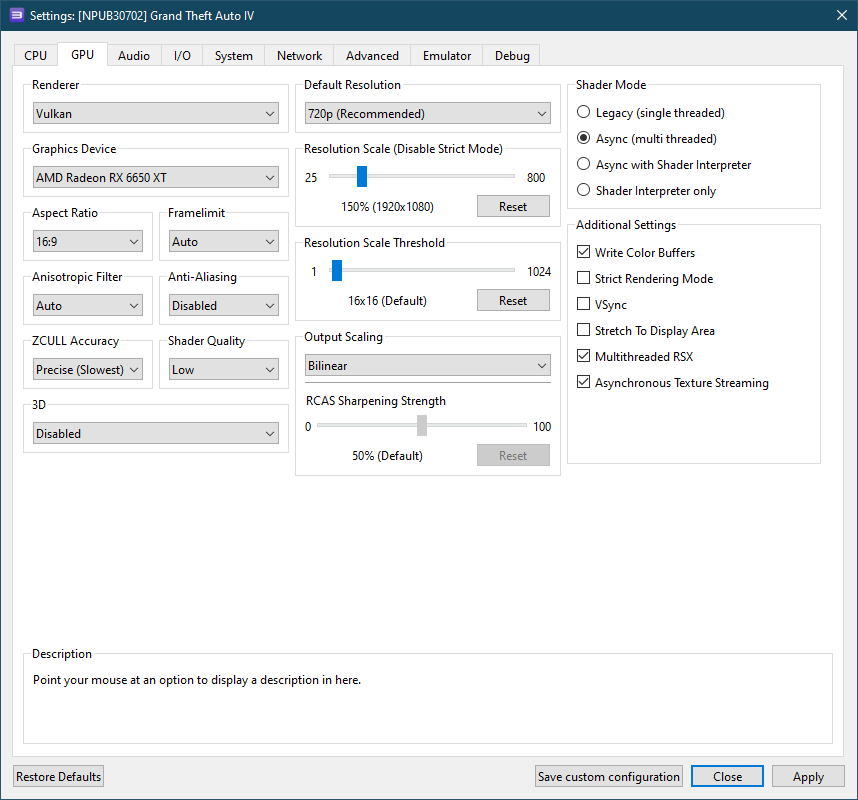Close the settings window with X

(840, 14)
